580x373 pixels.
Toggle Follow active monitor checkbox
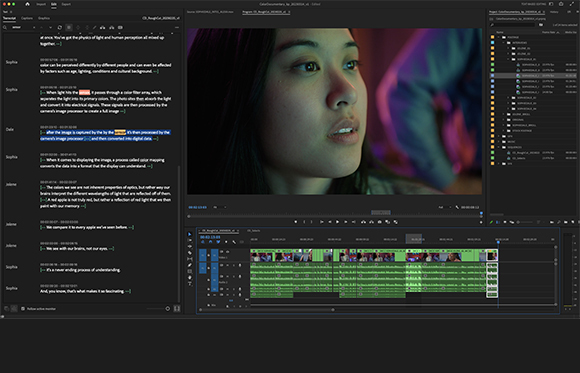coord(23,309)
